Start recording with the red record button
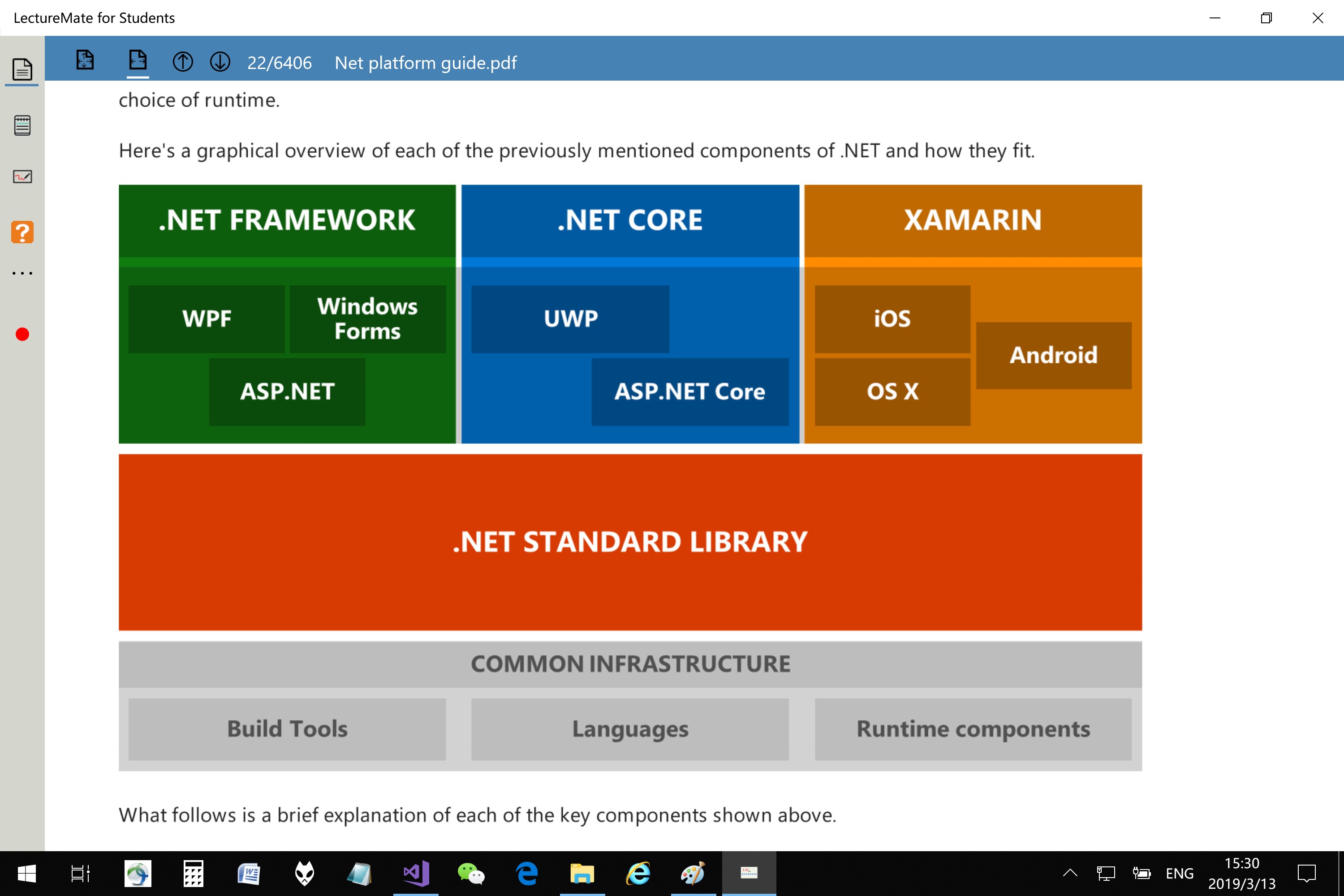1344x896 pixels. point(22,334)
